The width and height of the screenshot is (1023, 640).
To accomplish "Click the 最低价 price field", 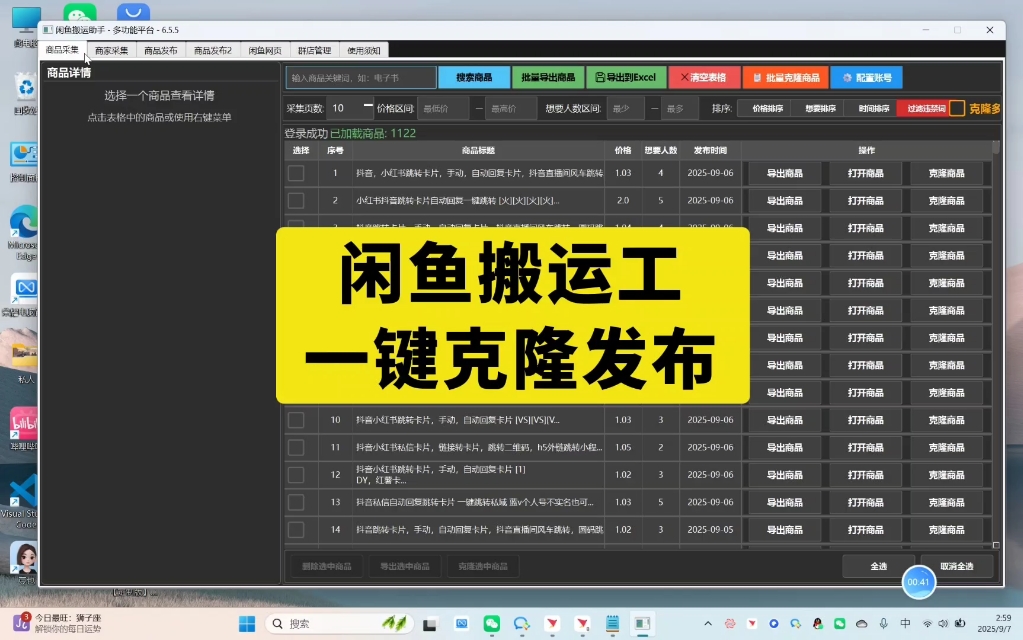I will click(443, 109).
